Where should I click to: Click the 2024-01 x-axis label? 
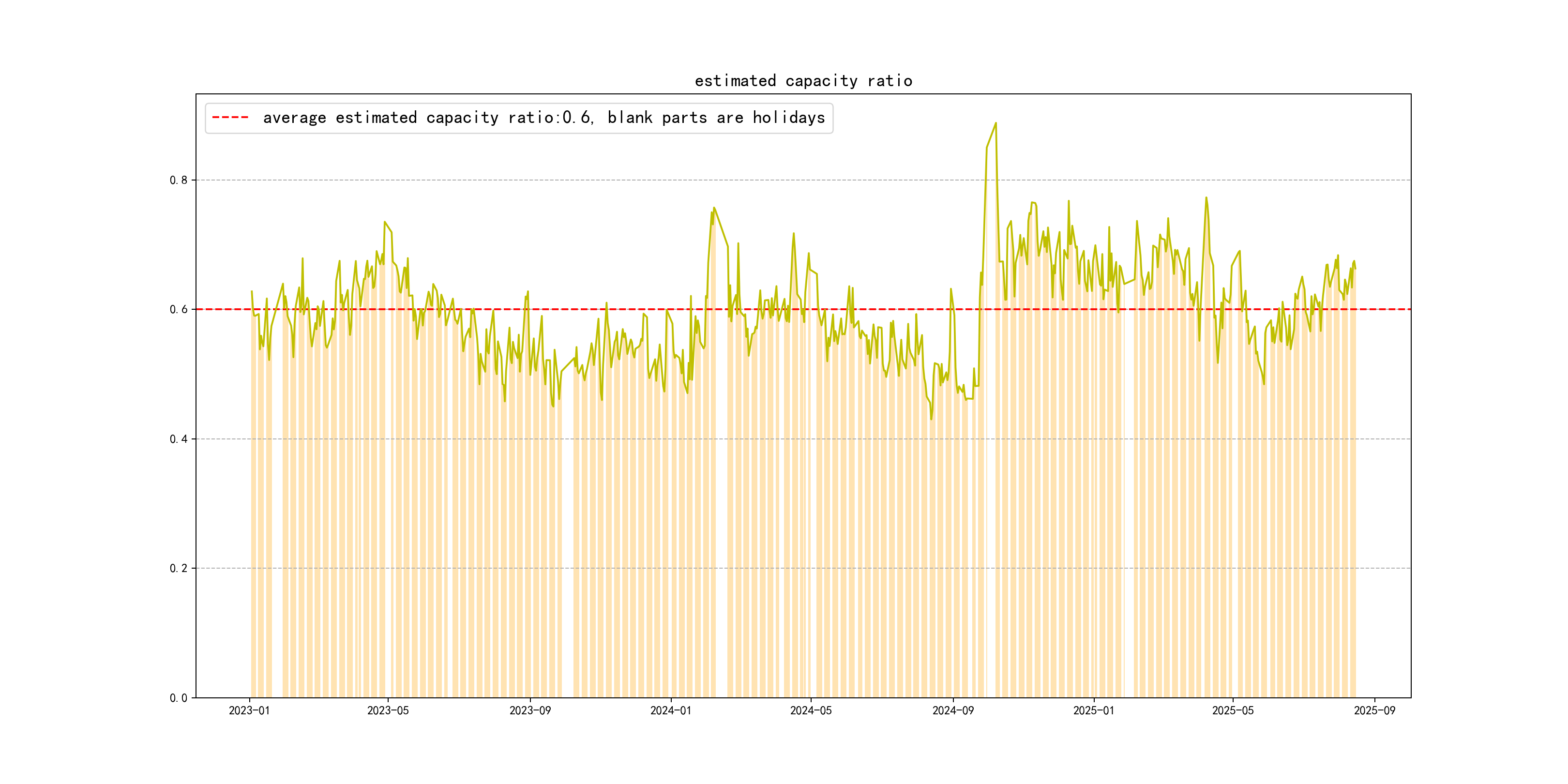[670, 711]
